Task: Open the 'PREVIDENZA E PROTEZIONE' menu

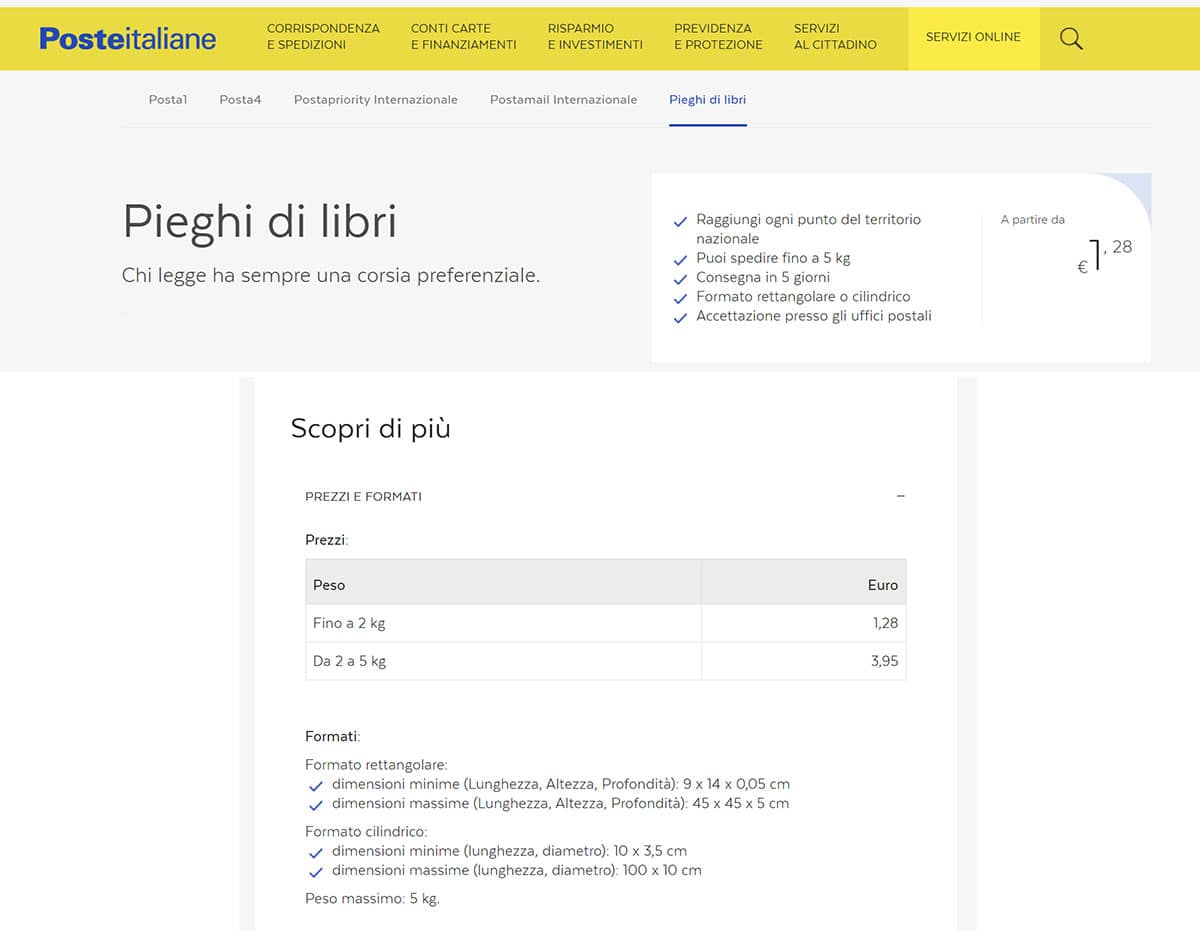Action: point(718,37)
